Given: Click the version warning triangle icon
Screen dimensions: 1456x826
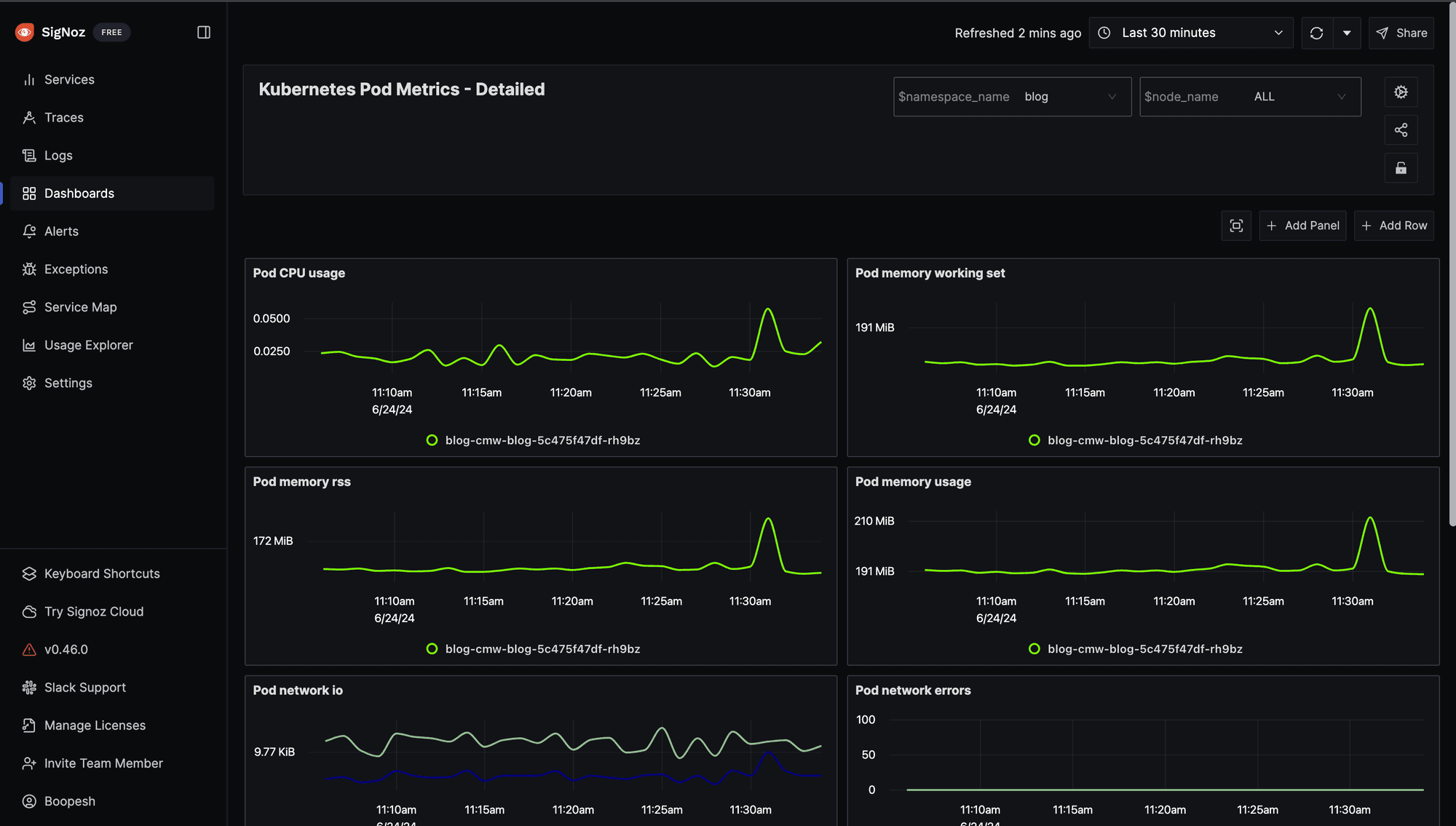Looking at the screenshot, I should pos(29,649).
